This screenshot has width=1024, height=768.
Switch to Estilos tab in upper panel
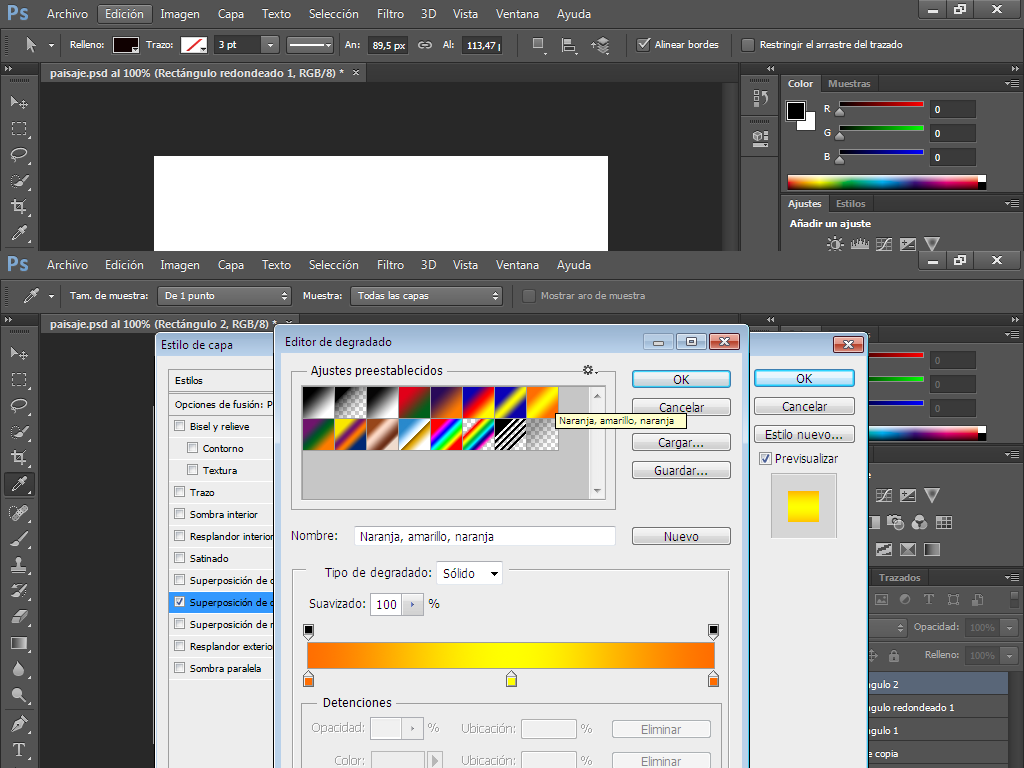(850, 204)
